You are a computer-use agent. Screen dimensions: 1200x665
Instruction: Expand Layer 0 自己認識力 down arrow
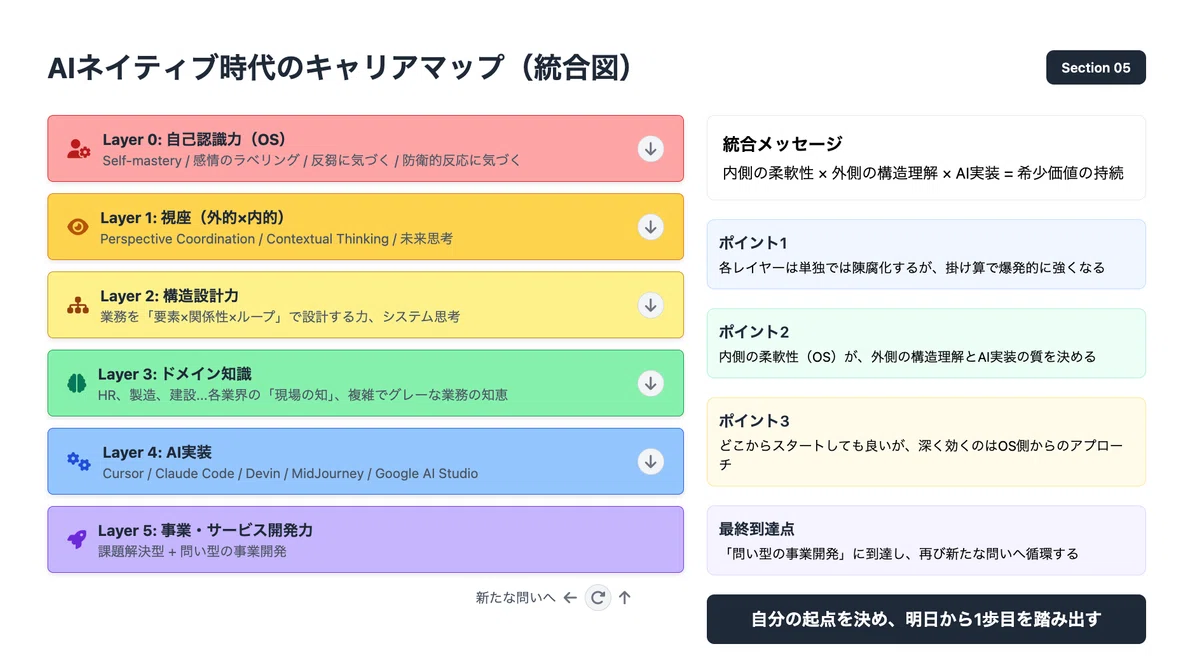[651, 149]
